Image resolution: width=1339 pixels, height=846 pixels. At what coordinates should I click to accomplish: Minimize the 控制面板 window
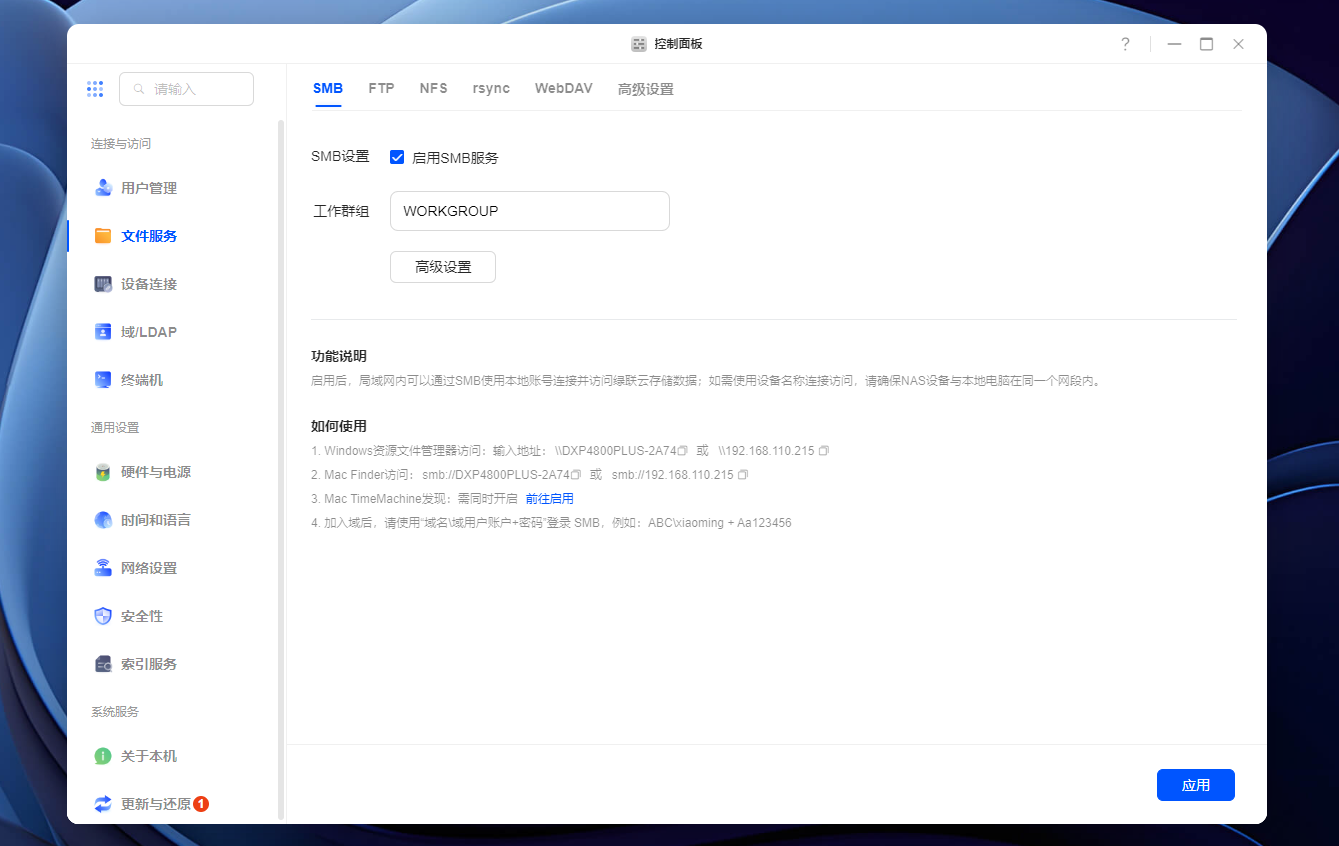click(x=1175, y=44)
